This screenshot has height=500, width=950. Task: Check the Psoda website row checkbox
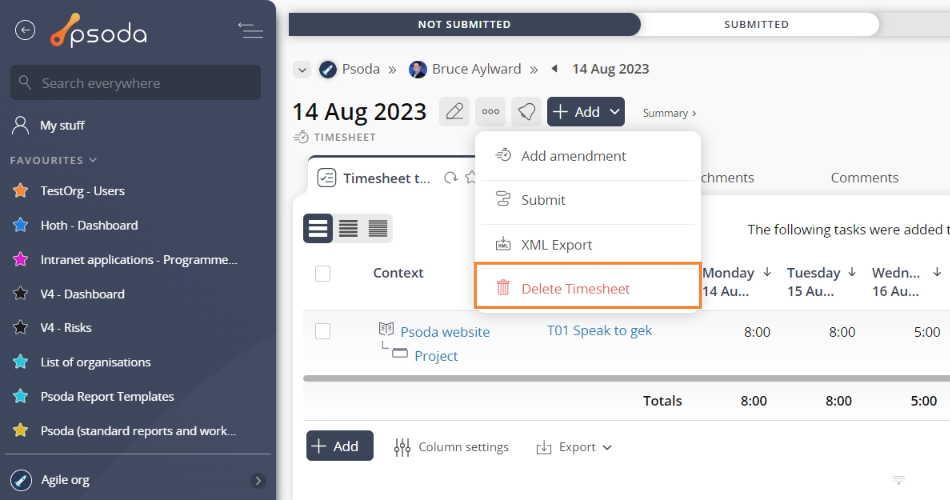pos(323,331)
